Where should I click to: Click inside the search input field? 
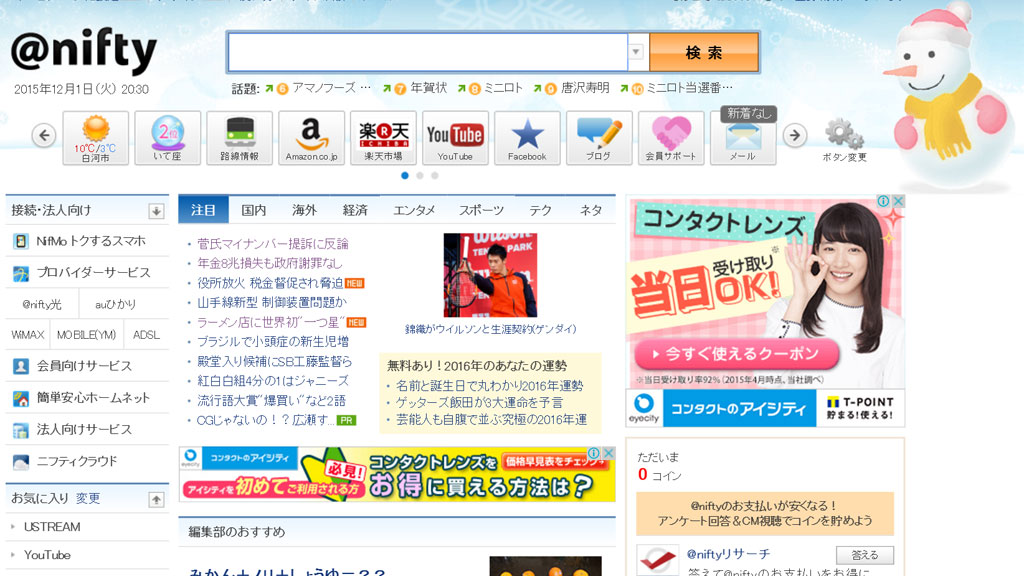428,52
